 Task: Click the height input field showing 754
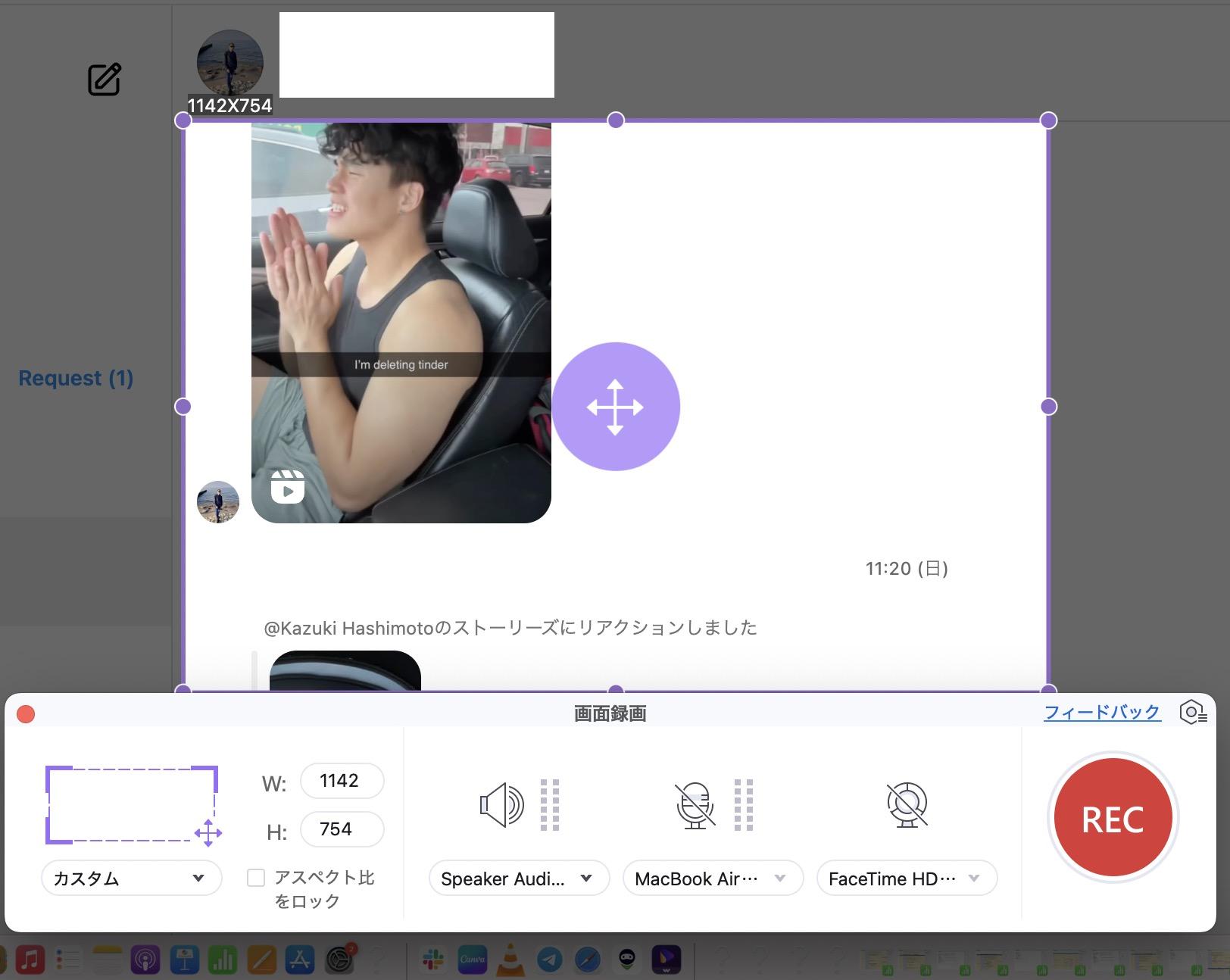(342, 829)
